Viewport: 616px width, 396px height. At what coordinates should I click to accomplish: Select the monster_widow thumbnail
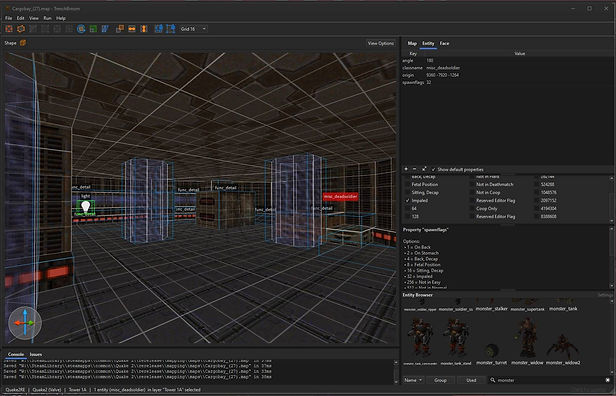pos(527,341)
